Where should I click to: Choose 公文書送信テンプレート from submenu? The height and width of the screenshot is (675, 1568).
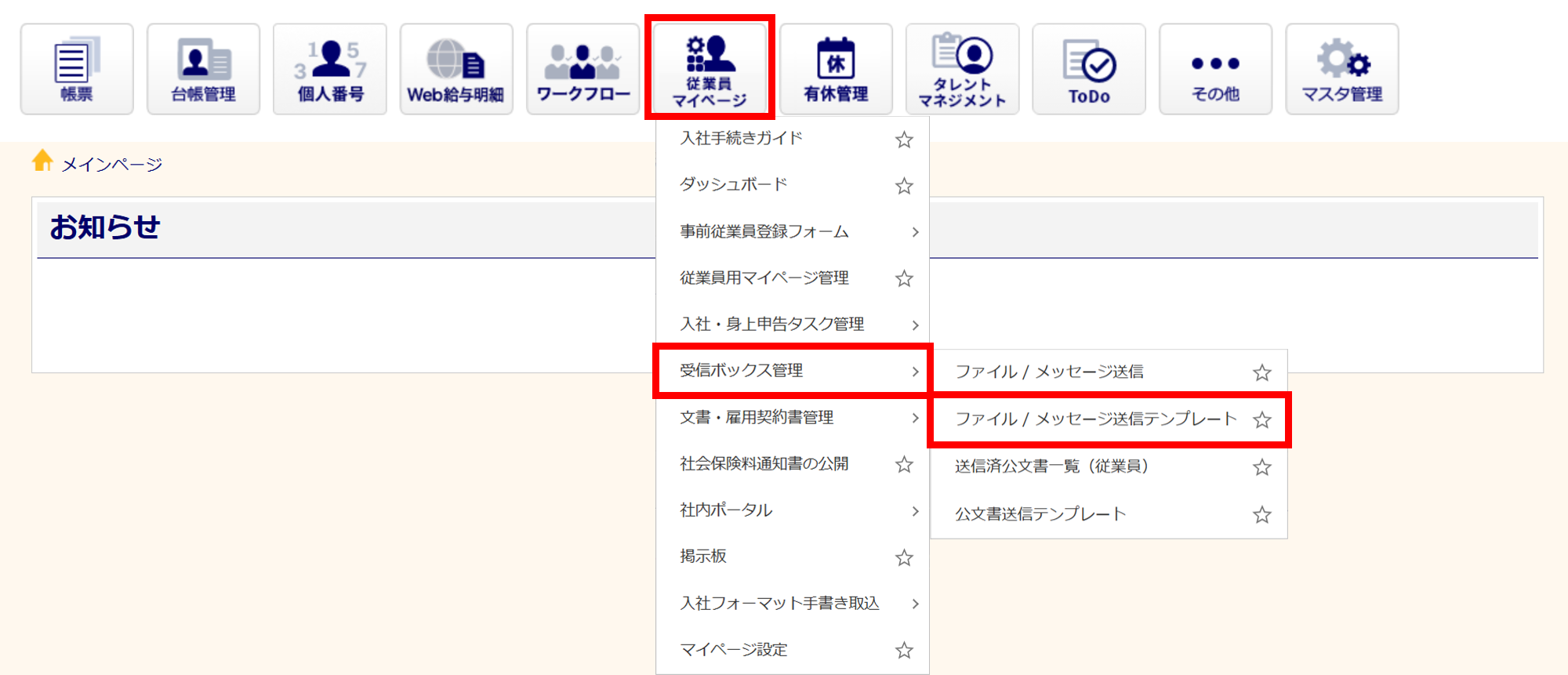(1040, 514)
